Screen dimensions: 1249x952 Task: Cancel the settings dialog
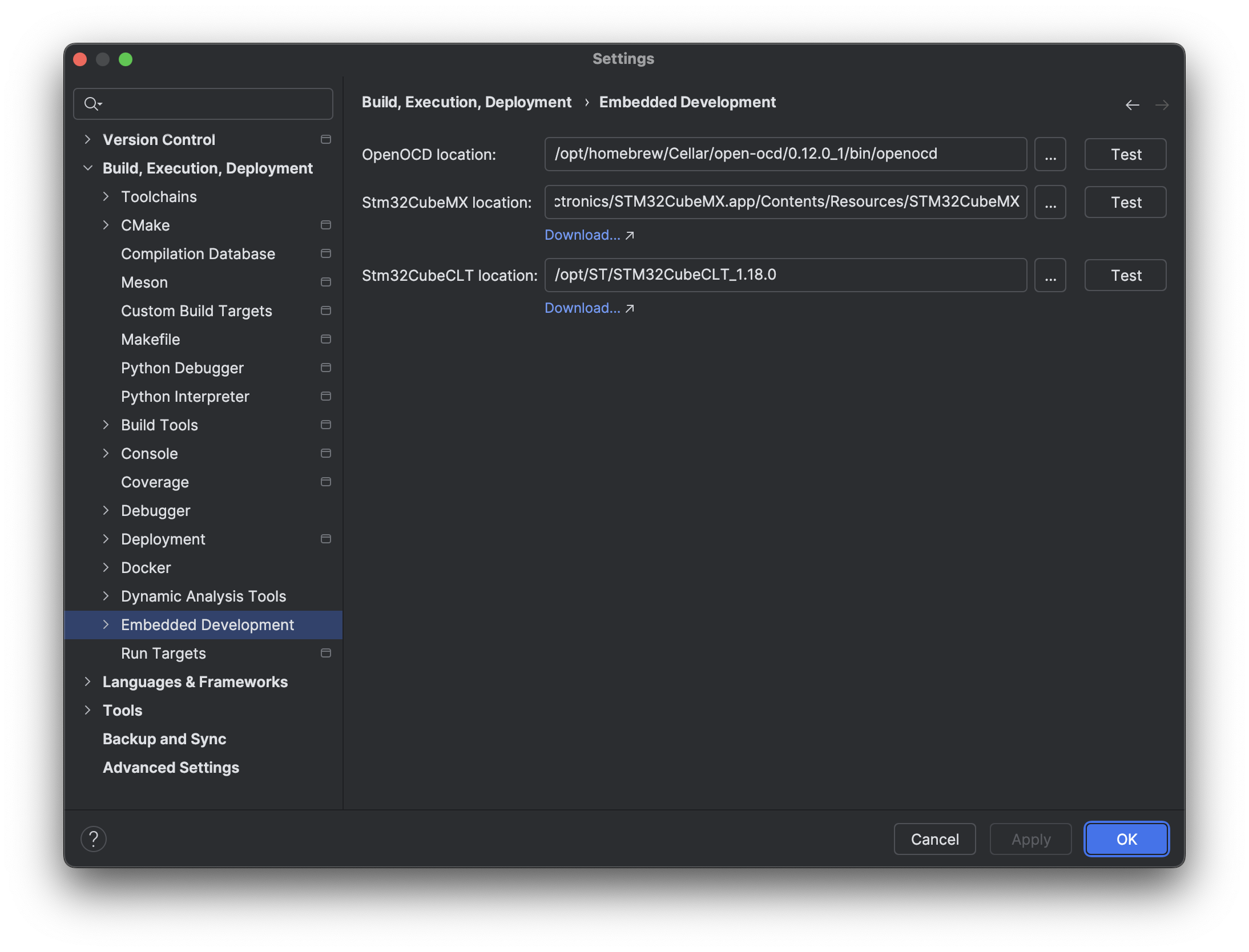click(x=934, y=839)
